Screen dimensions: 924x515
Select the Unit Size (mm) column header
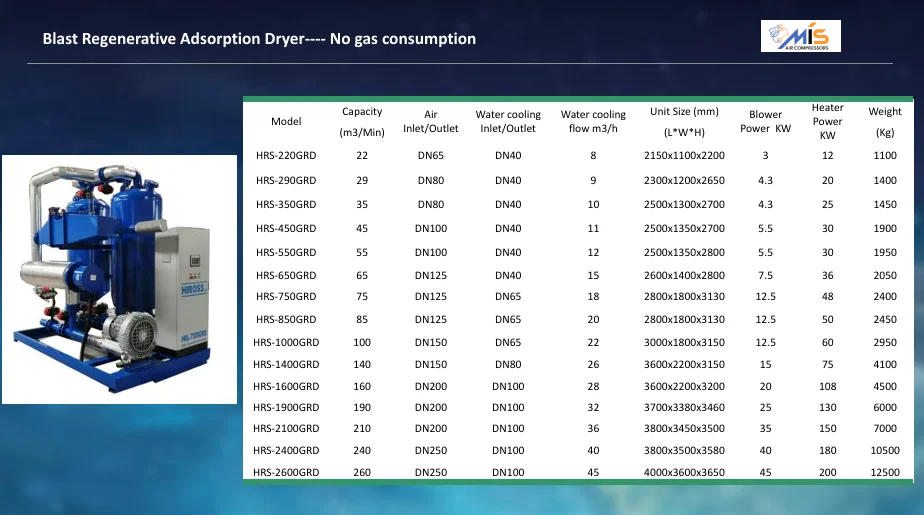click(684, 122)
